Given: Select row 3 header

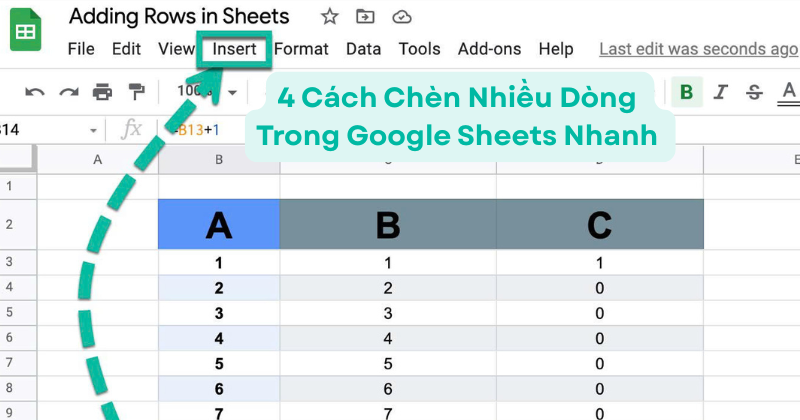Looking at the screenshot, I should pyautogui.click(x=18, y=262).
